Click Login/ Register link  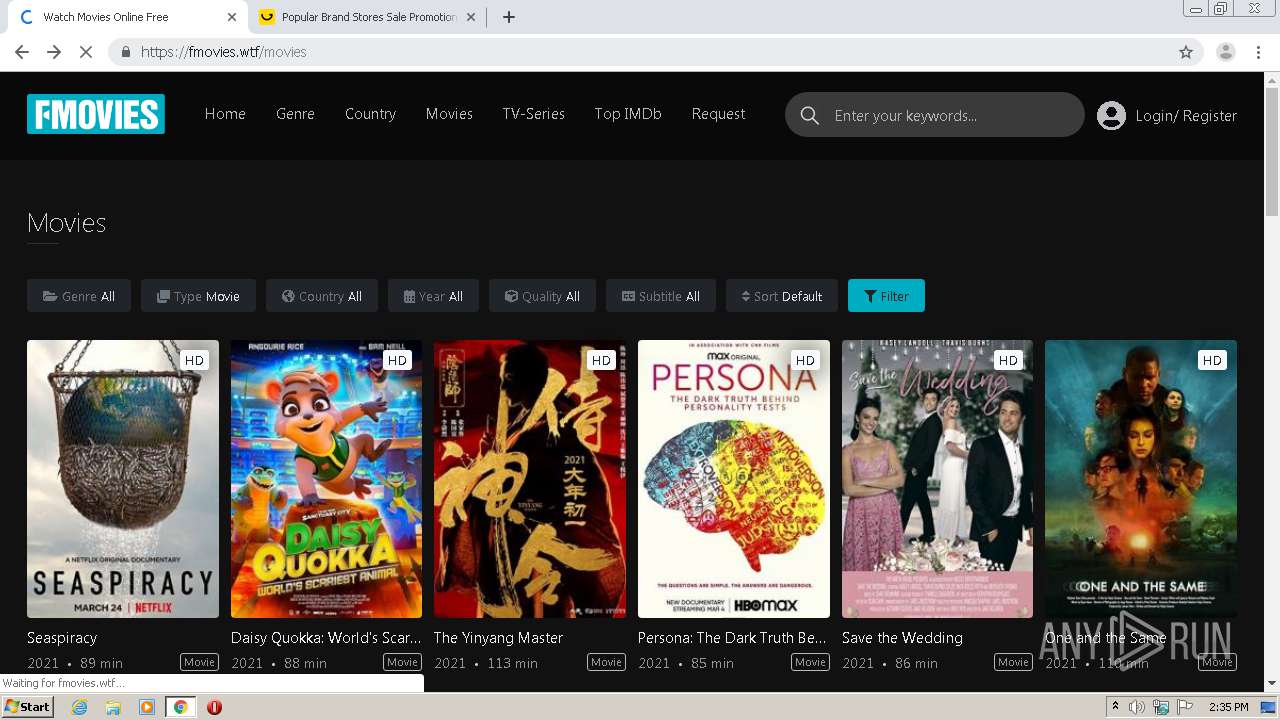1186,116
